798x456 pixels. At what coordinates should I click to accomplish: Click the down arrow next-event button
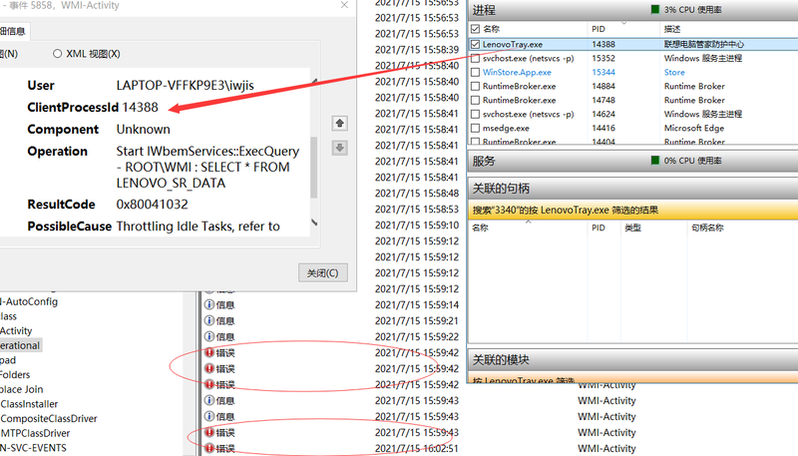[x=339, y=148]
